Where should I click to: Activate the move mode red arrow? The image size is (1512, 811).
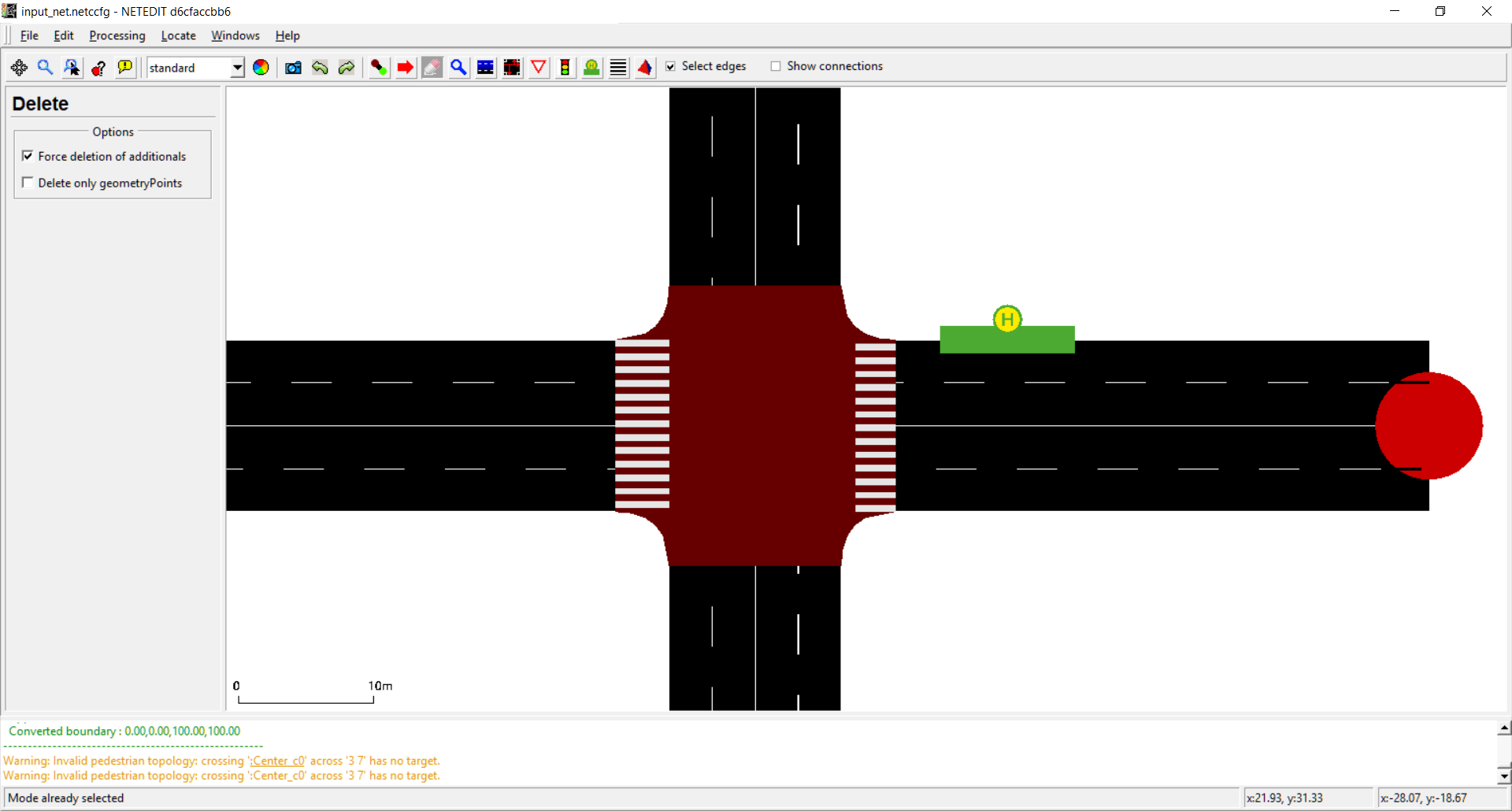click(406, 68)
